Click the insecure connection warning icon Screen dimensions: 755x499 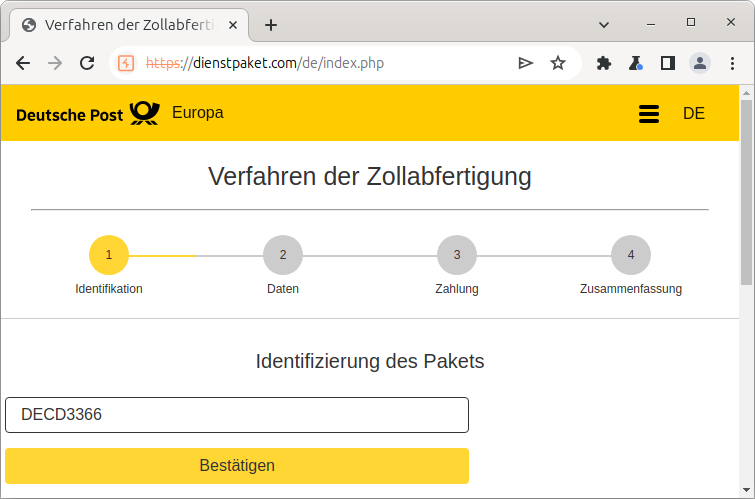coord(126,63)
